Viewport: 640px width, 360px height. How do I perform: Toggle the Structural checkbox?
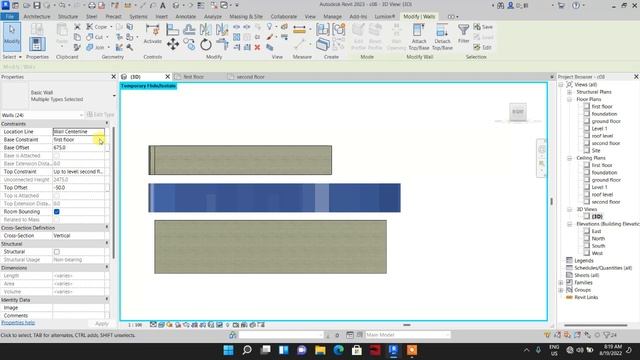57,252
